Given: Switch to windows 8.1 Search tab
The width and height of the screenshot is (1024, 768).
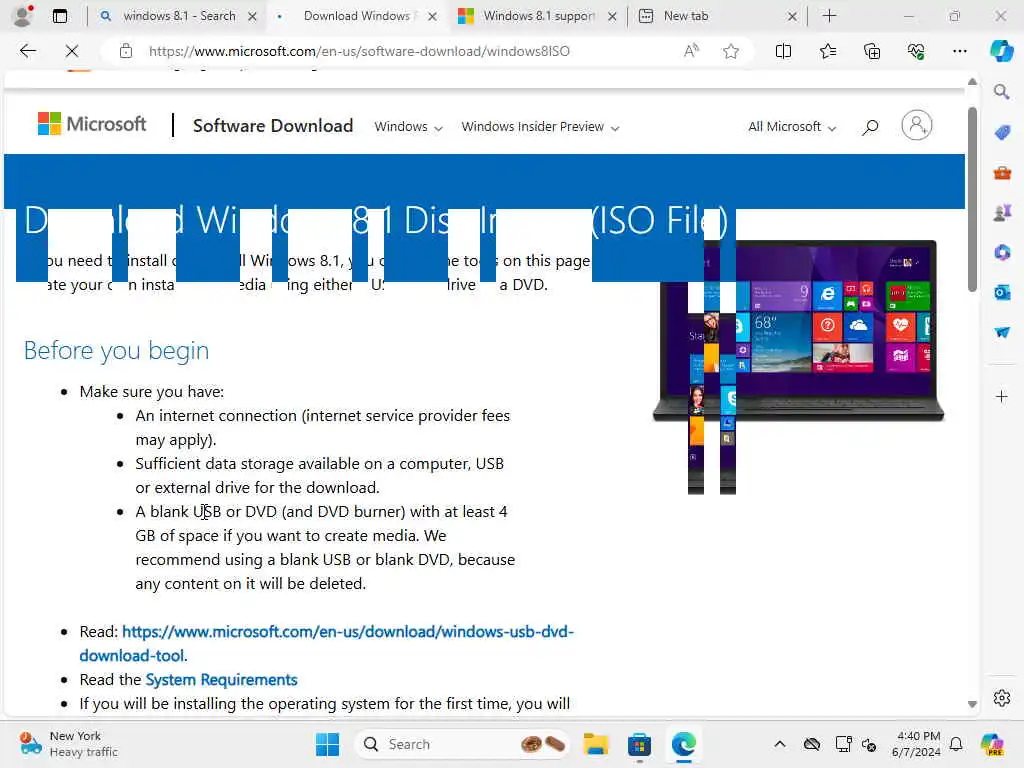Looking at the screenshot, I should (179, 16).
